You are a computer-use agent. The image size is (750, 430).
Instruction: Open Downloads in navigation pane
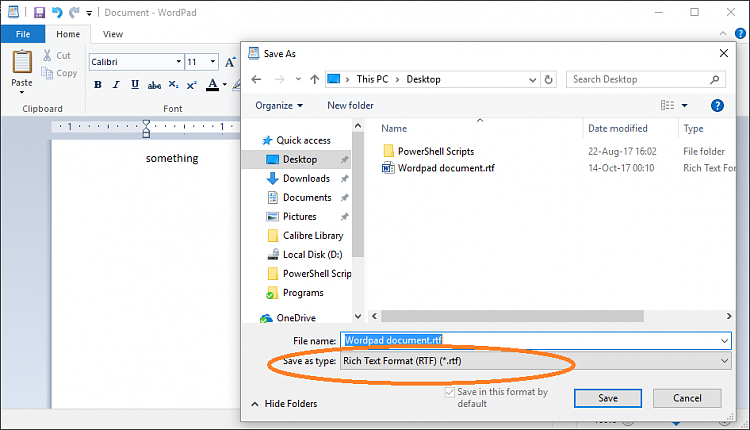click(306, 178)
